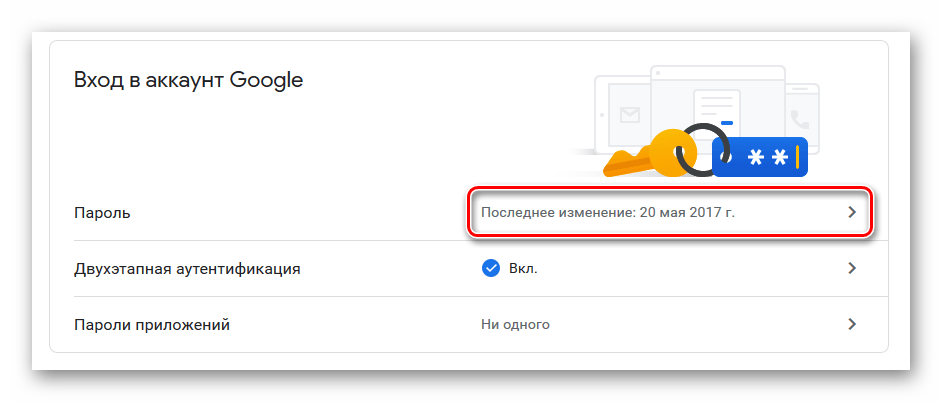Click the Ни одного status text
The height and width of the screenshot is (402, 942).
(x=515, y=325)
